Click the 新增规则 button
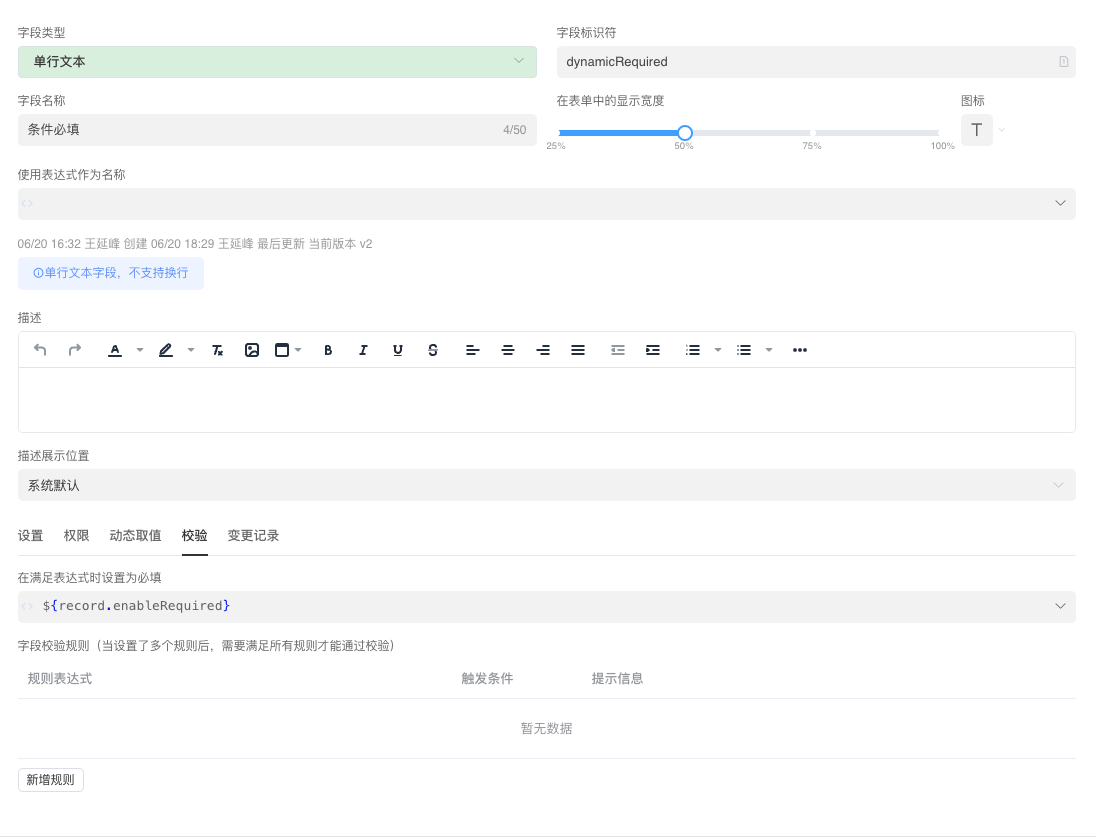This screenshot has height=837, width=1096. click(x=50, y=779)
